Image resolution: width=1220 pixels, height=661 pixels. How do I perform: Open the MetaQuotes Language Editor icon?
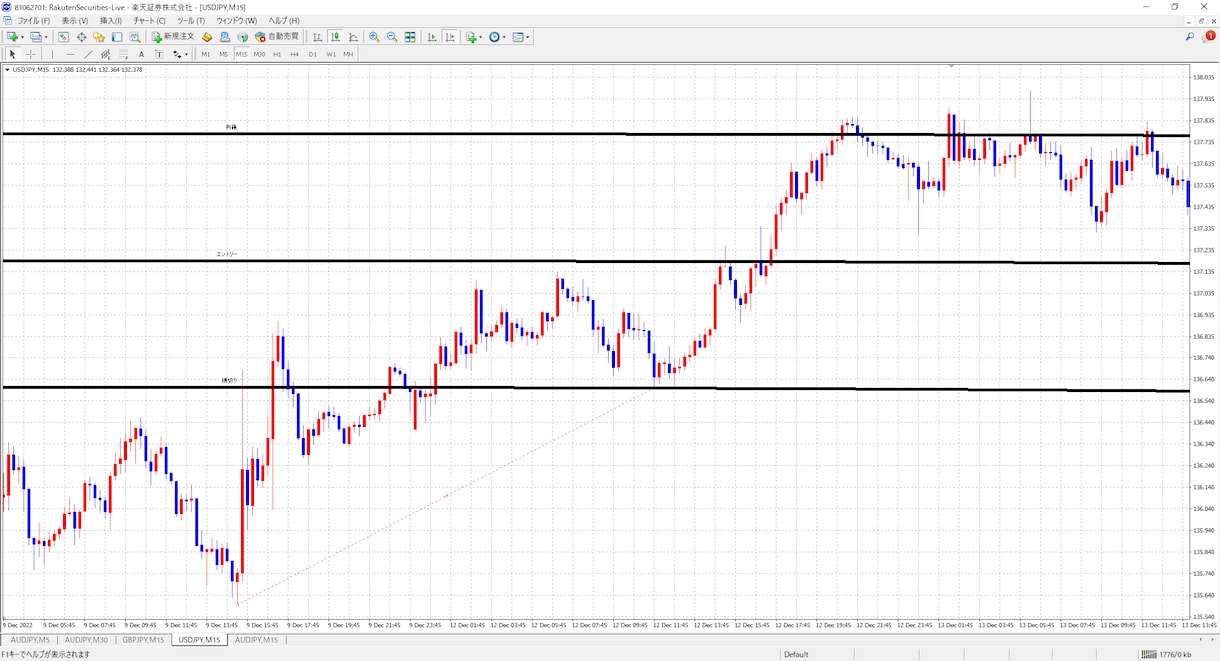click(x=207, y=37)
